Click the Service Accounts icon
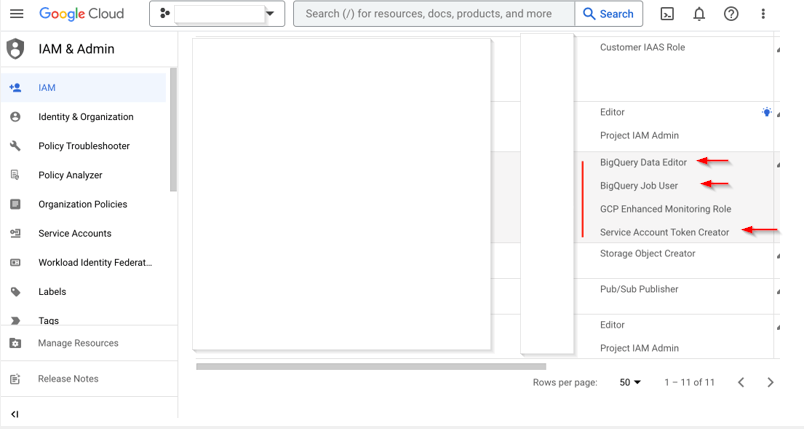 pyautogui.click(x=15, y=233)
